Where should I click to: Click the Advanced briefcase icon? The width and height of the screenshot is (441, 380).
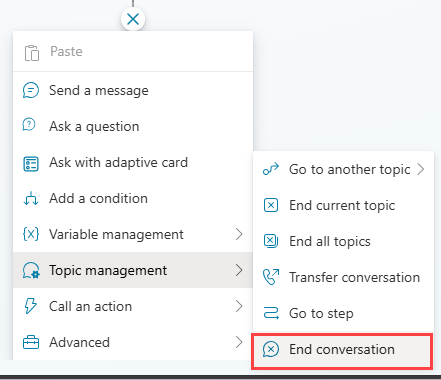[x=31, y=342]
